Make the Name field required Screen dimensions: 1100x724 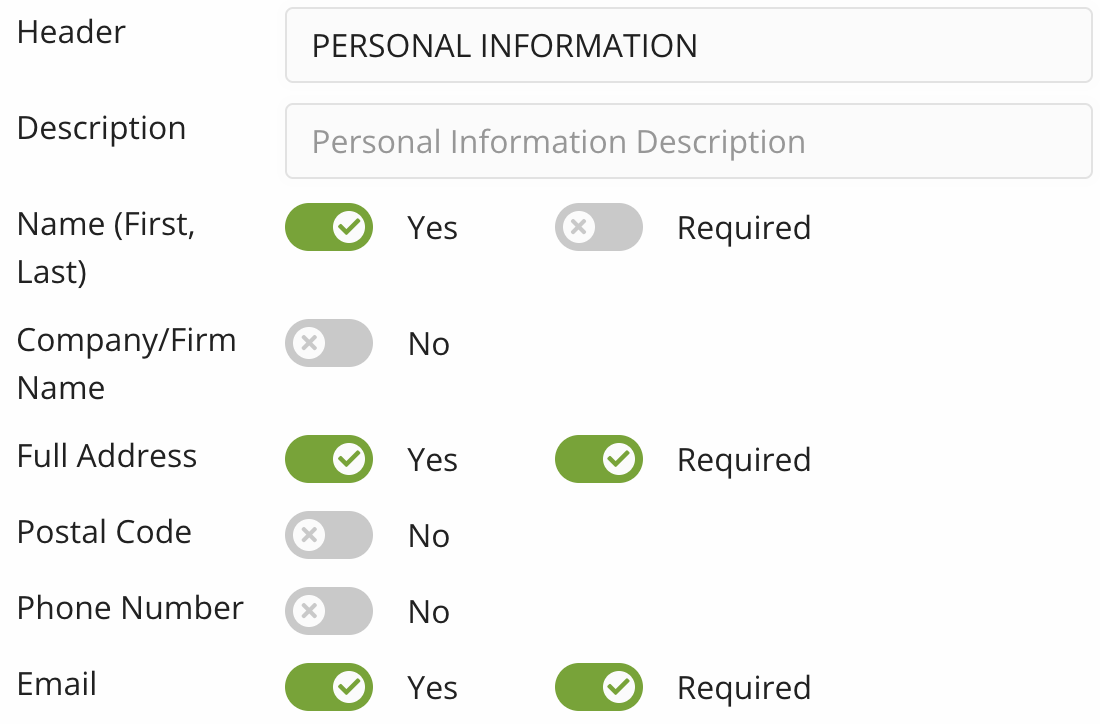(x=598, y=227)
